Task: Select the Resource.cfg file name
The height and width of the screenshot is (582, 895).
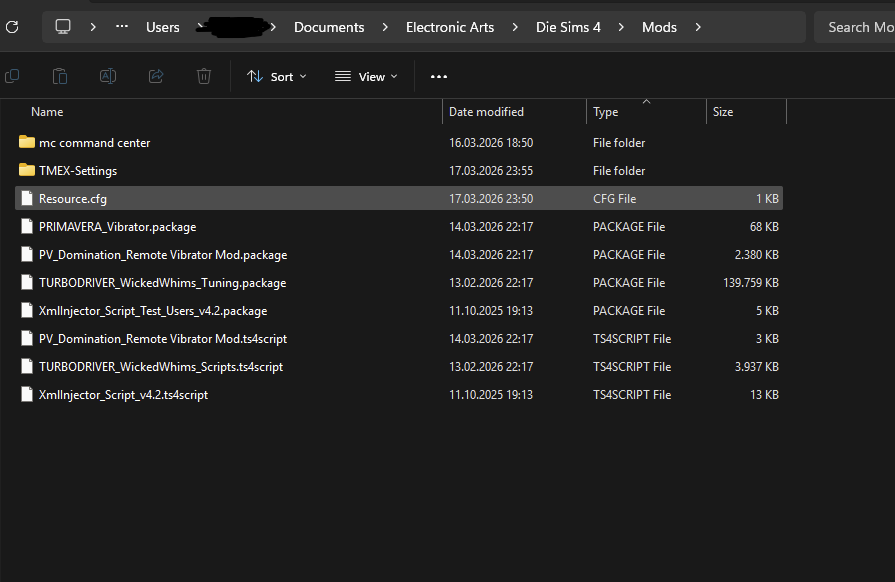Action: tap(73, 199)
